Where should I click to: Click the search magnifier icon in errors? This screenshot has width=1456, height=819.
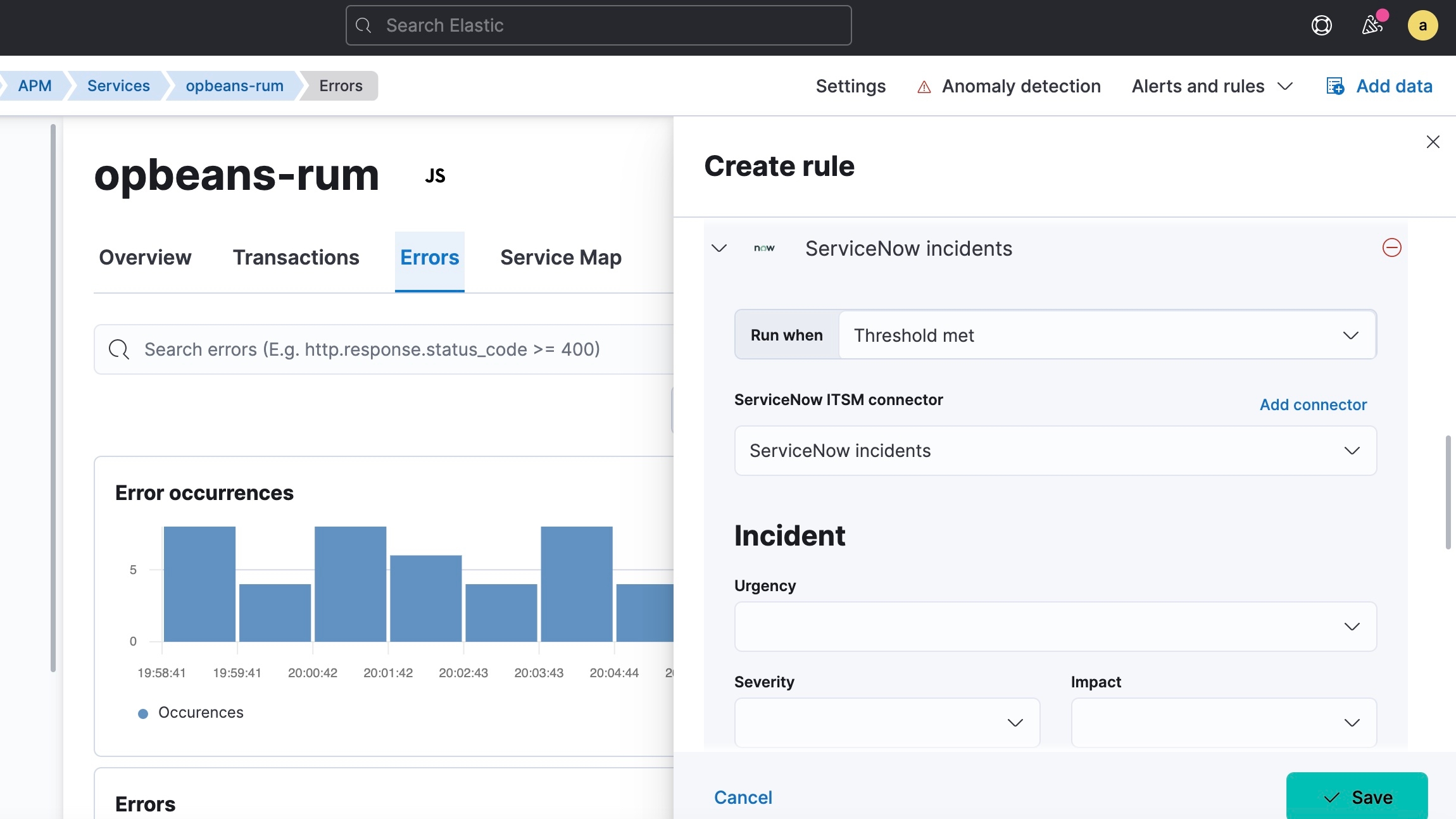117,349
